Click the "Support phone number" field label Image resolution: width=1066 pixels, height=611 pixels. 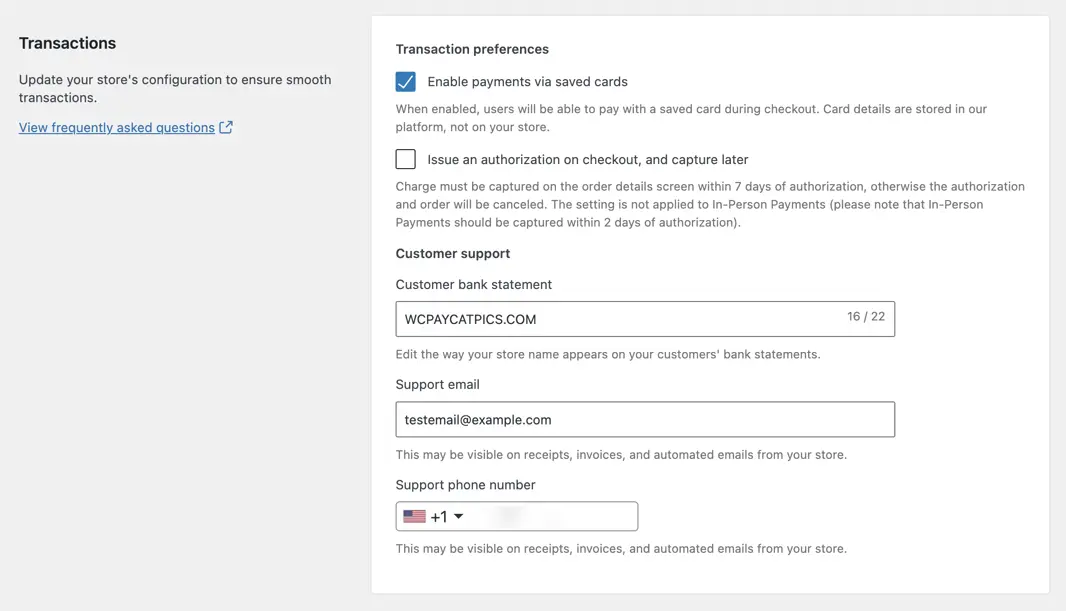(x=466, y=485)
